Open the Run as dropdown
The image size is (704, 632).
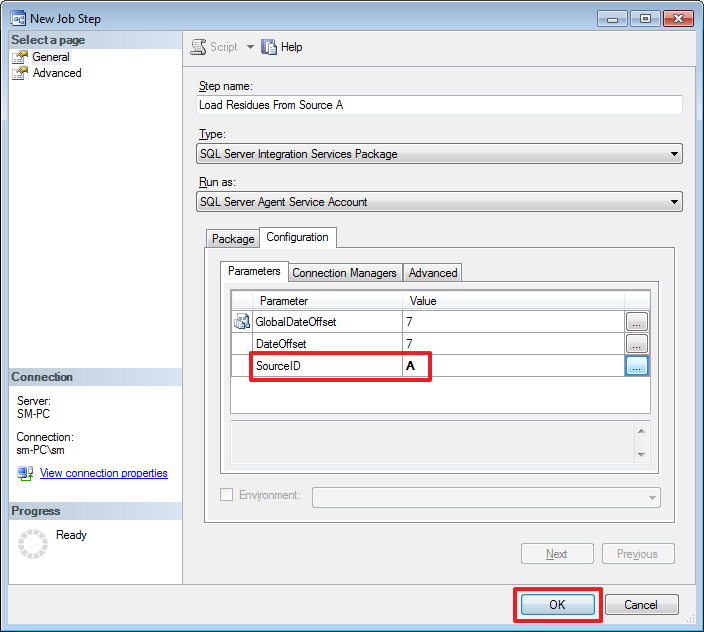[439, 202]
